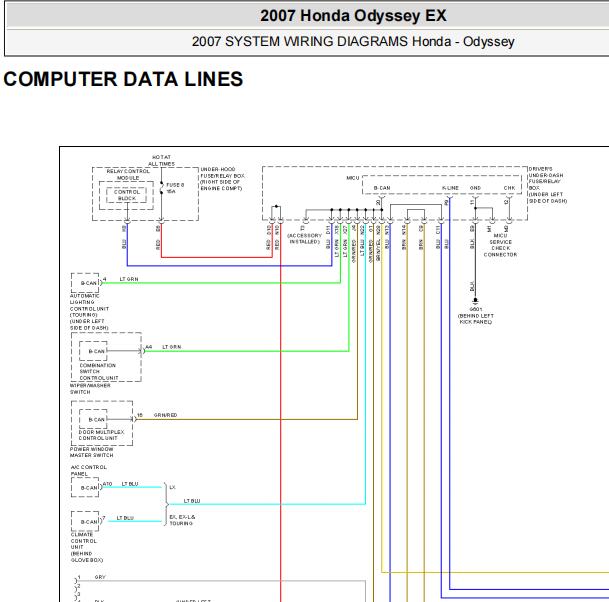The image size is (609, 602).
Task: Click 'DOOR MULTIPLEX CONTROL UNIT' label
Action: click(101, 435)
